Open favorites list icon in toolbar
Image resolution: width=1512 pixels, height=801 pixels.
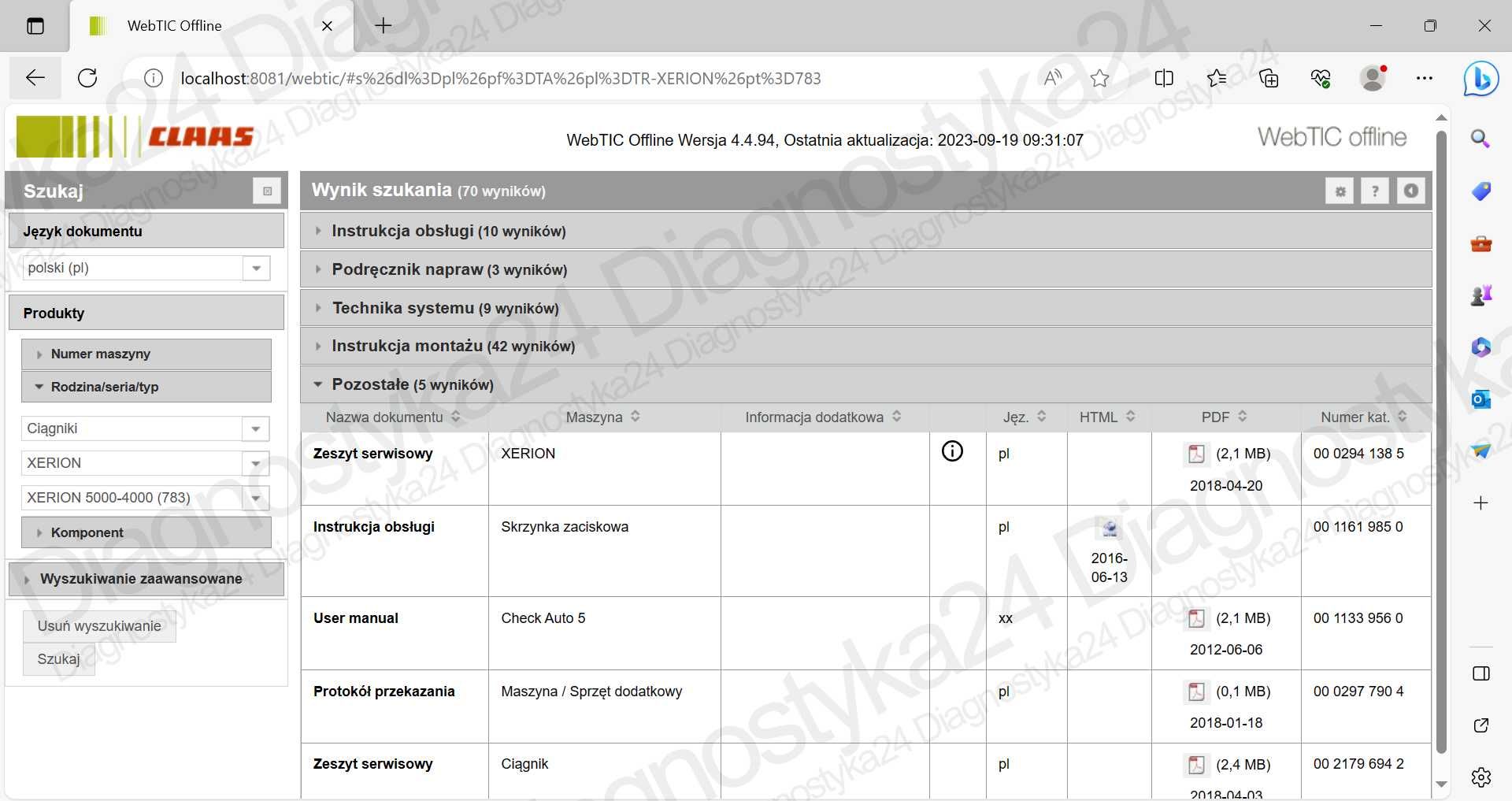pyautogui.click(x=1216, y=78)
